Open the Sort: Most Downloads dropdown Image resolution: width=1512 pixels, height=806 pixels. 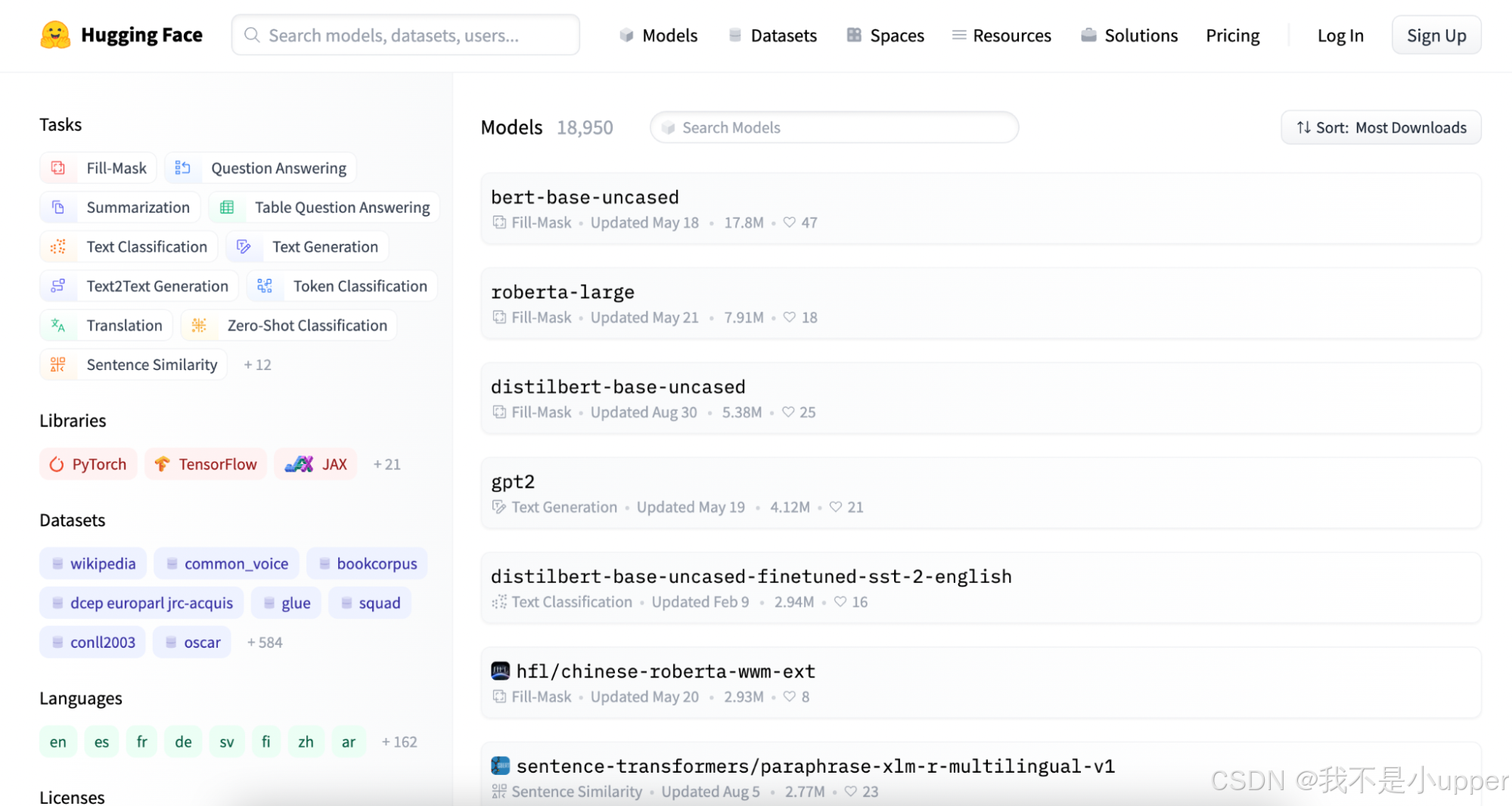click(1380, 127)
